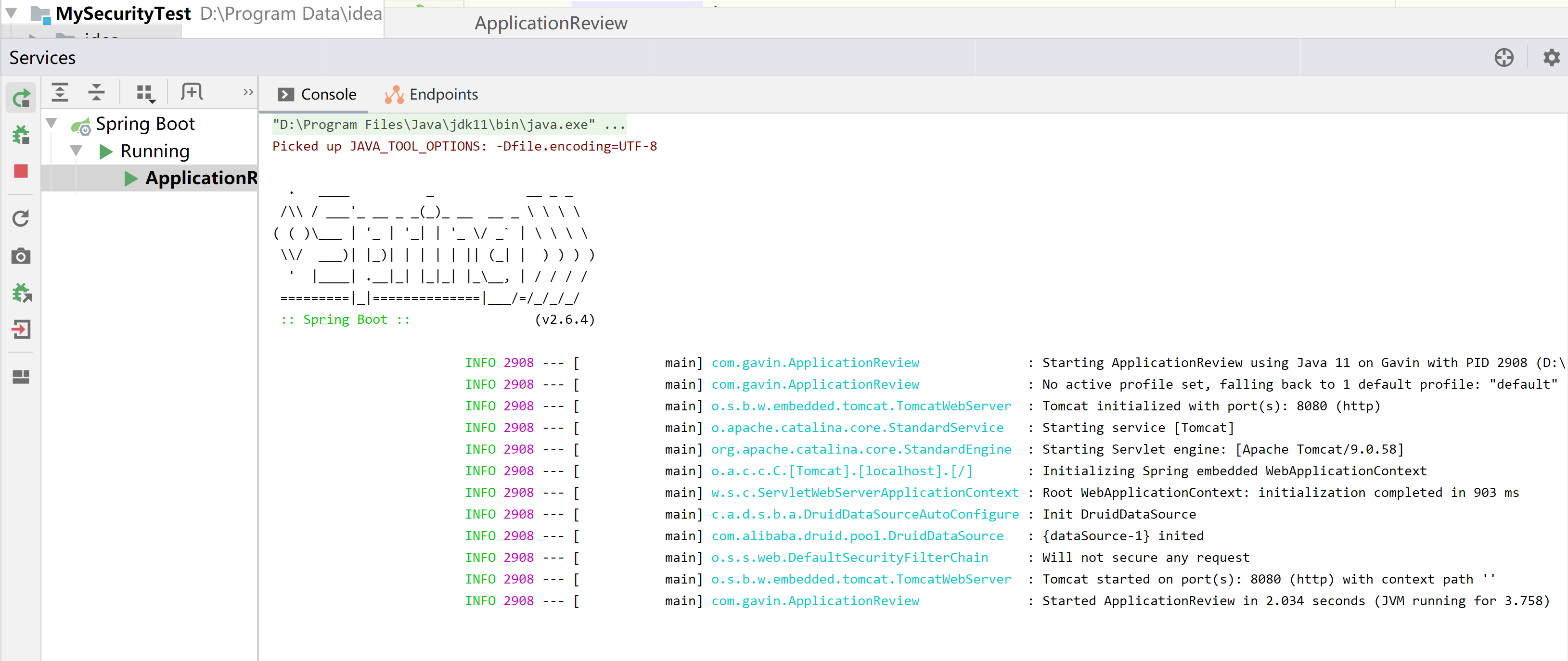Collapse all nodes in the services tree
Viewport: 1568px width, 661px height.
96,92
